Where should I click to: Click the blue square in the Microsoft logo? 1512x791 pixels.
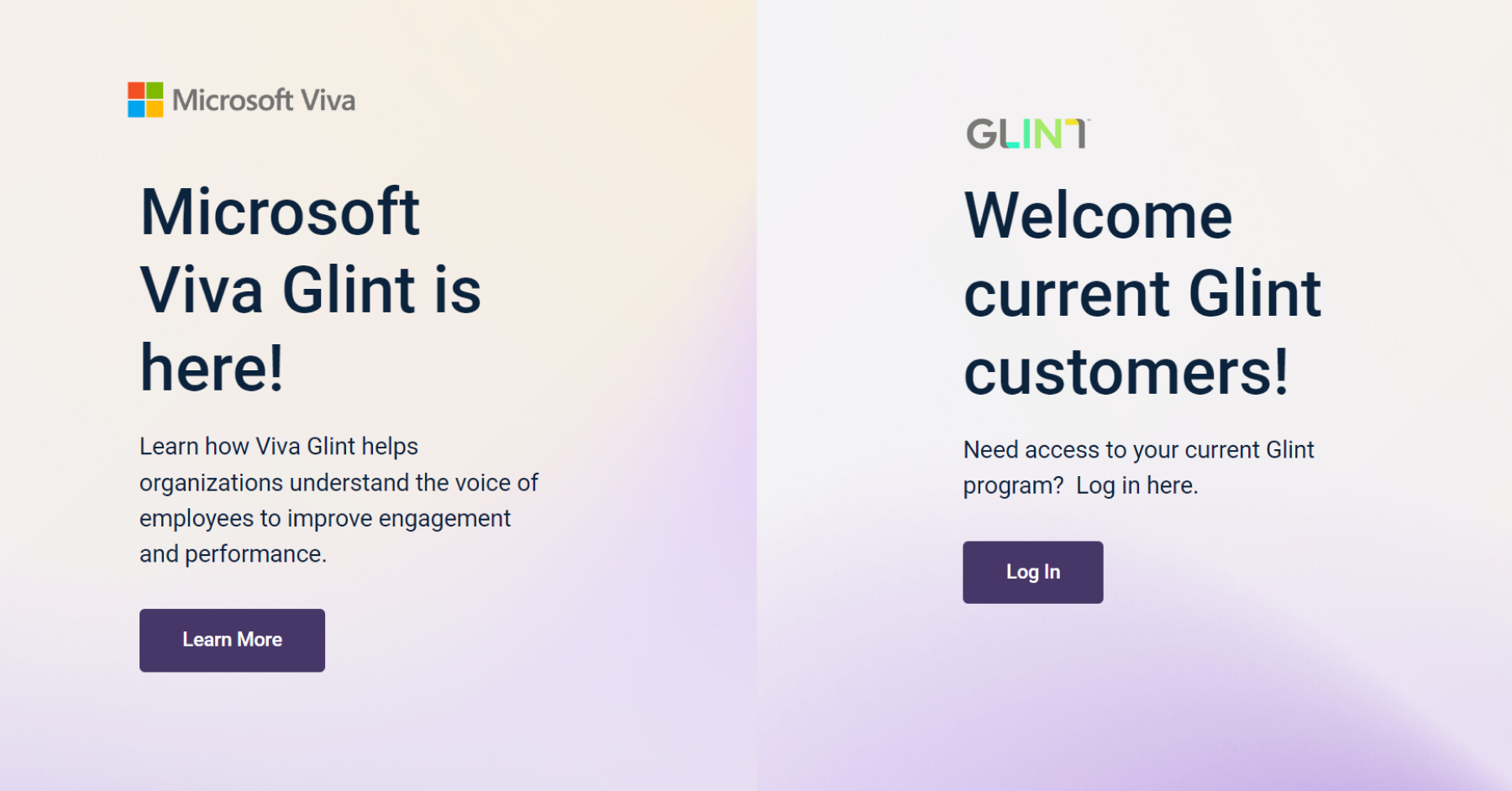135,107
